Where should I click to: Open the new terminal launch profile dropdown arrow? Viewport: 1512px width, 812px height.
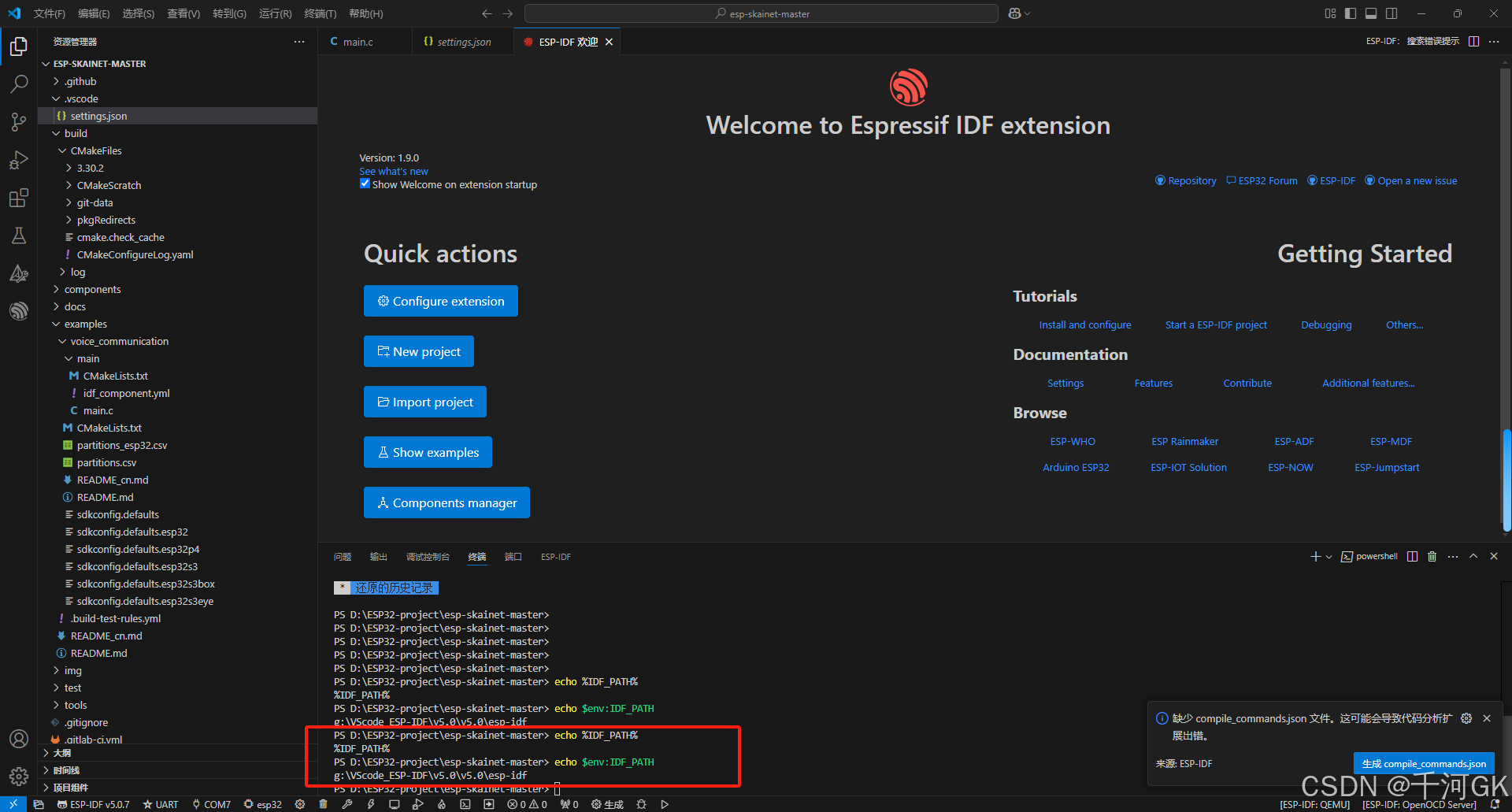1329,556
